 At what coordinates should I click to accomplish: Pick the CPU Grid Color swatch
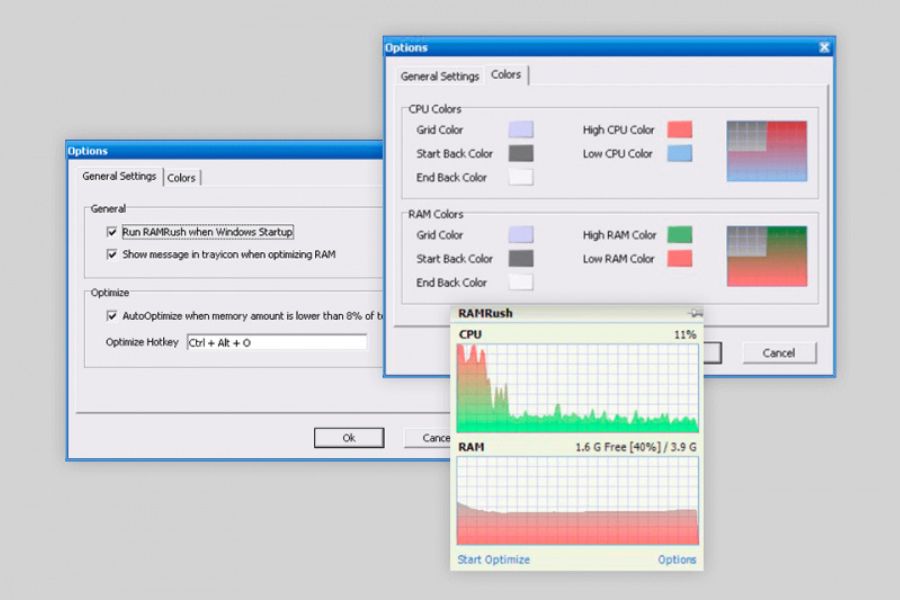520,130
